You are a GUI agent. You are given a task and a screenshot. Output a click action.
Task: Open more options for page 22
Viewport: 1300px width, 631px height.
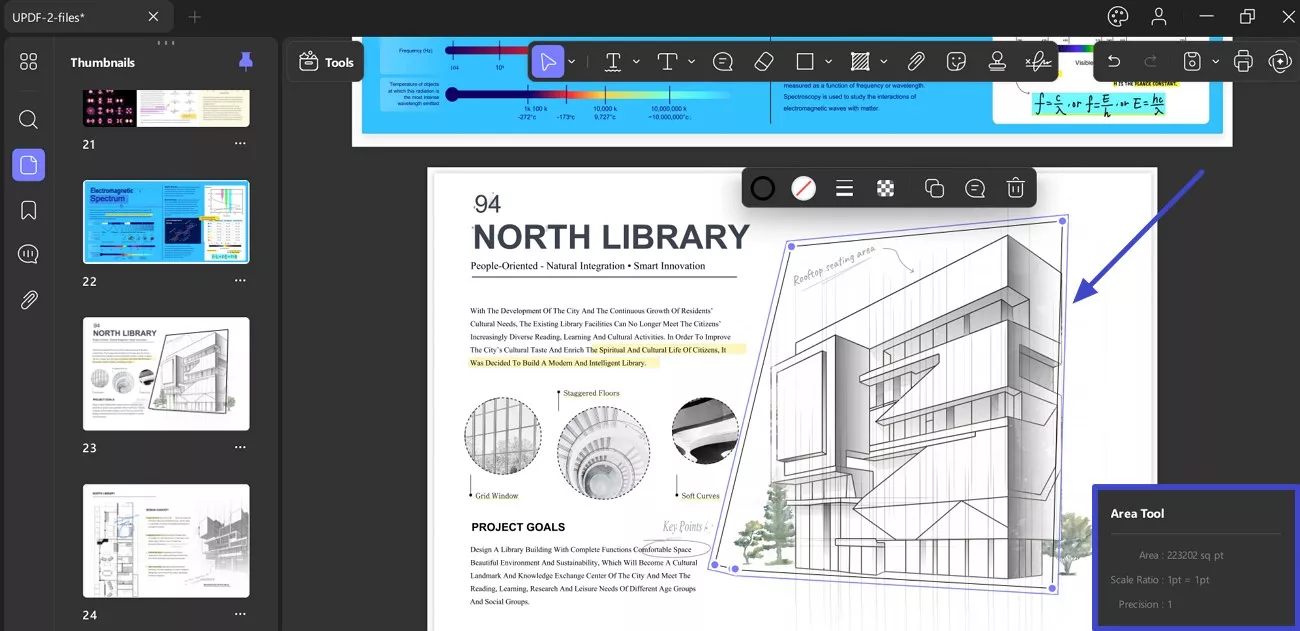[240, 281]
